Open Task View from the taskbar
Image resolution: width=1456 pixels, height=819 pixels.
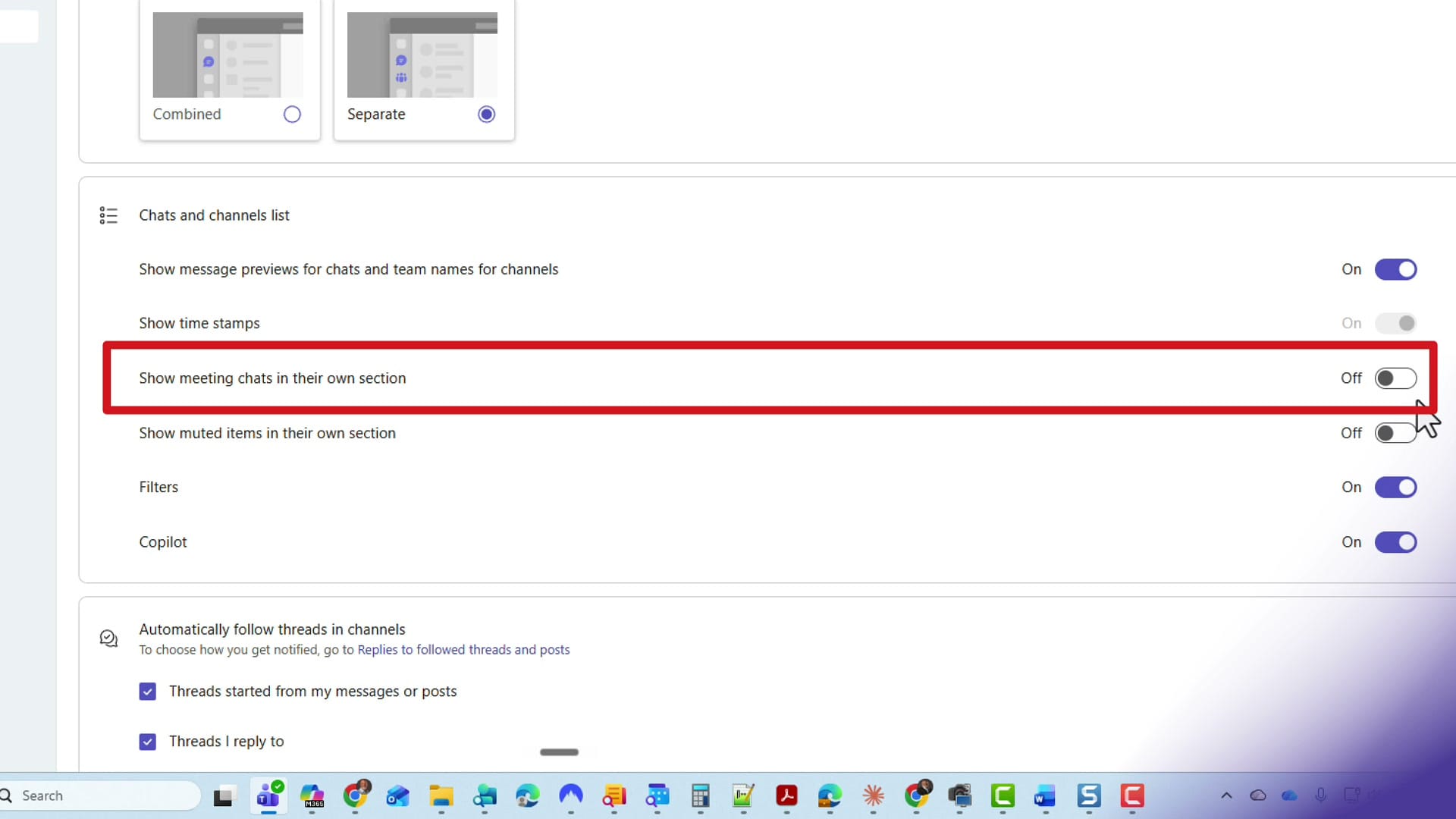[223, 796]
